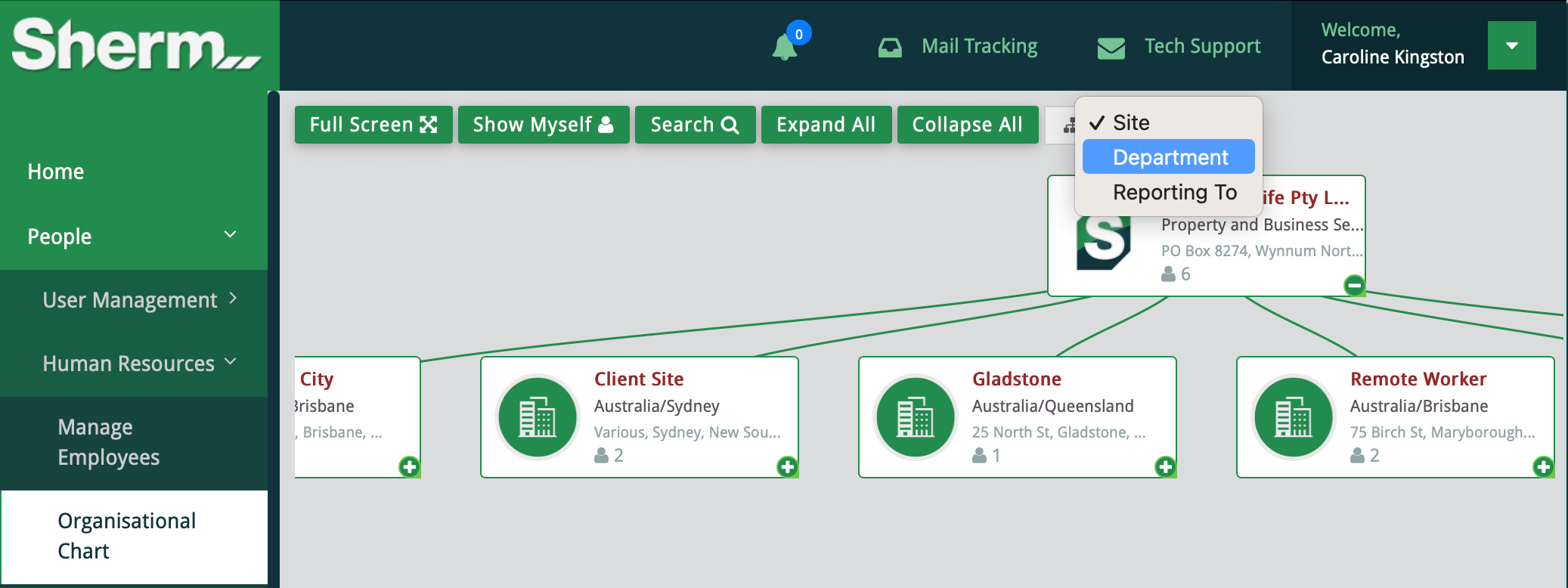Click the Full Screen button

click(373, 125)
